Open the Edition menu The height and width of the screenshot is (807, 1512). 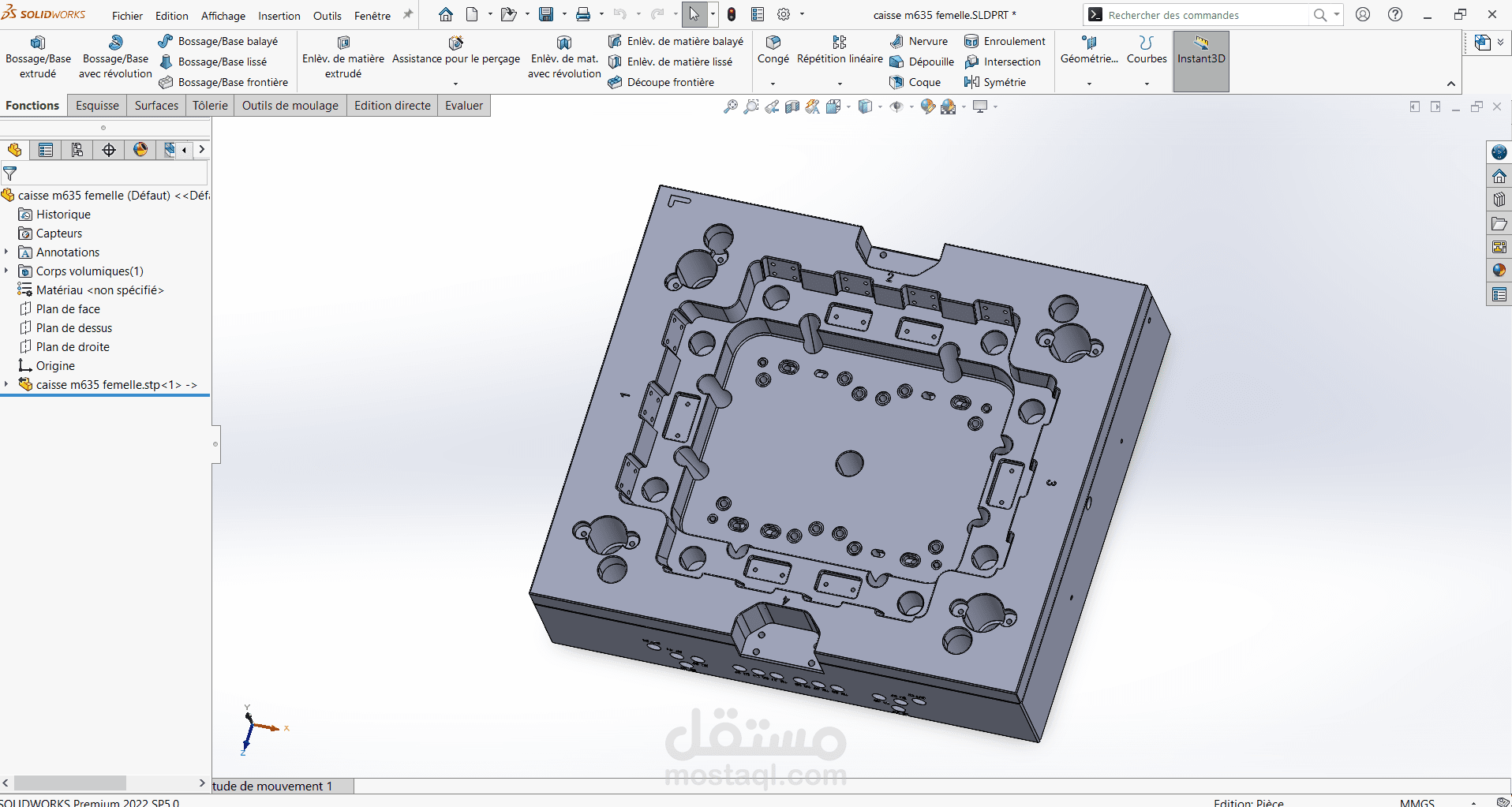point(172,15)
